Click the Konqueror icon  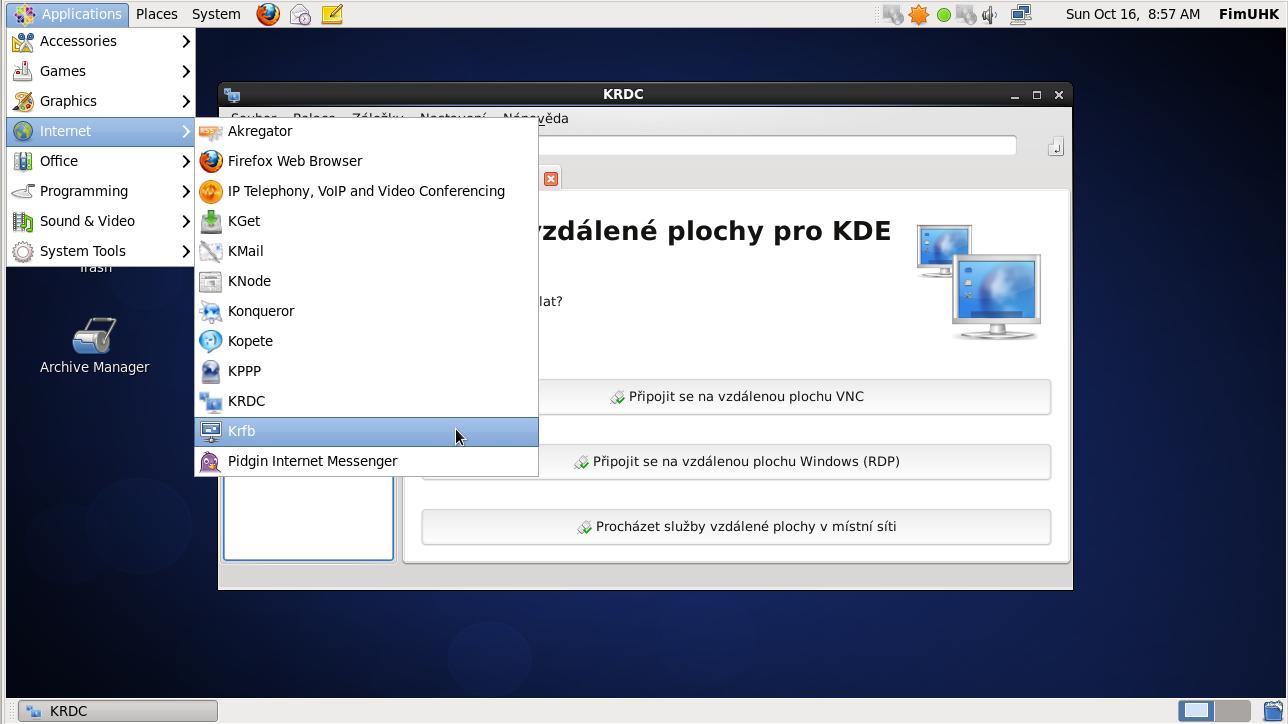pyautogui.click(x=211, y=311)
